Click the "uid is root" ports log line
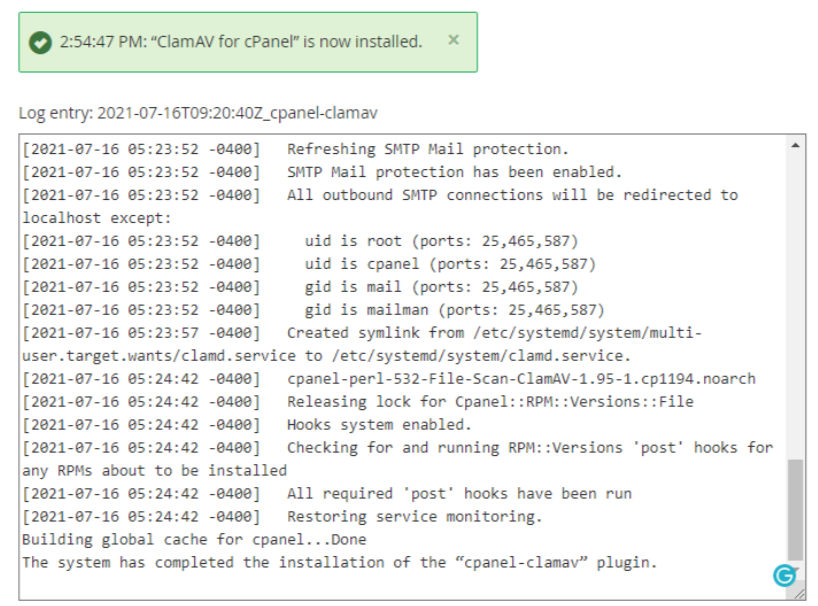This screenshot has height=606, width=818. tap(300, 241)
